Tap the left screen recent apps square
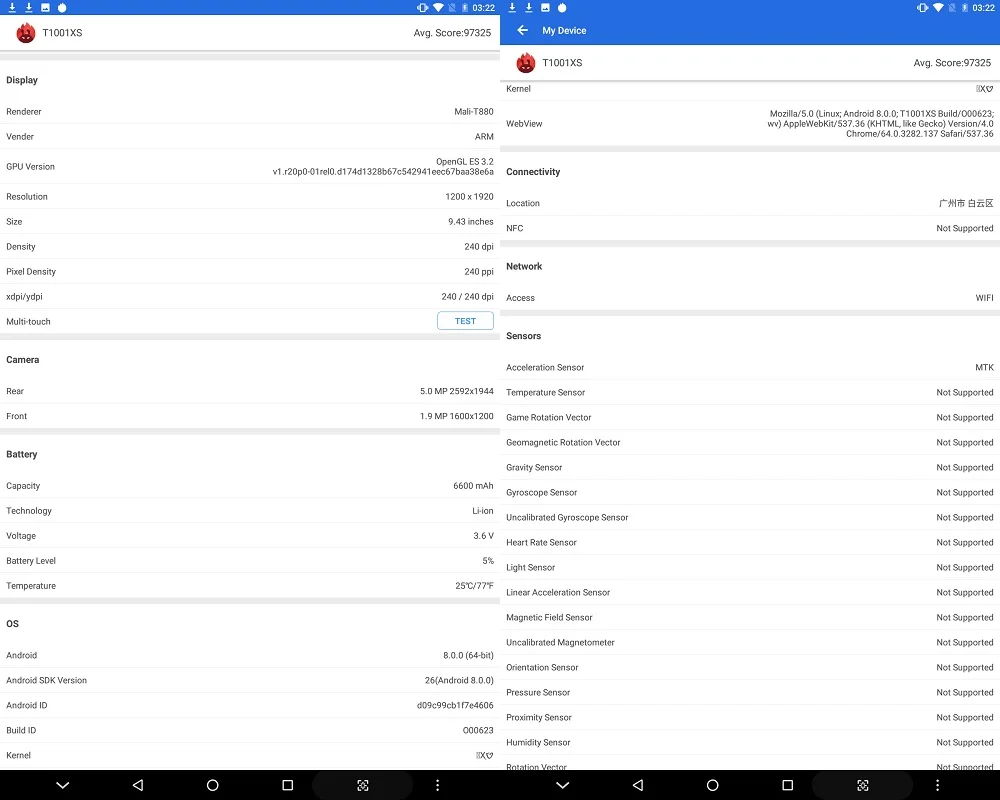The width and height of the screenshot is (1000, 800). click(x=288, y=785)
